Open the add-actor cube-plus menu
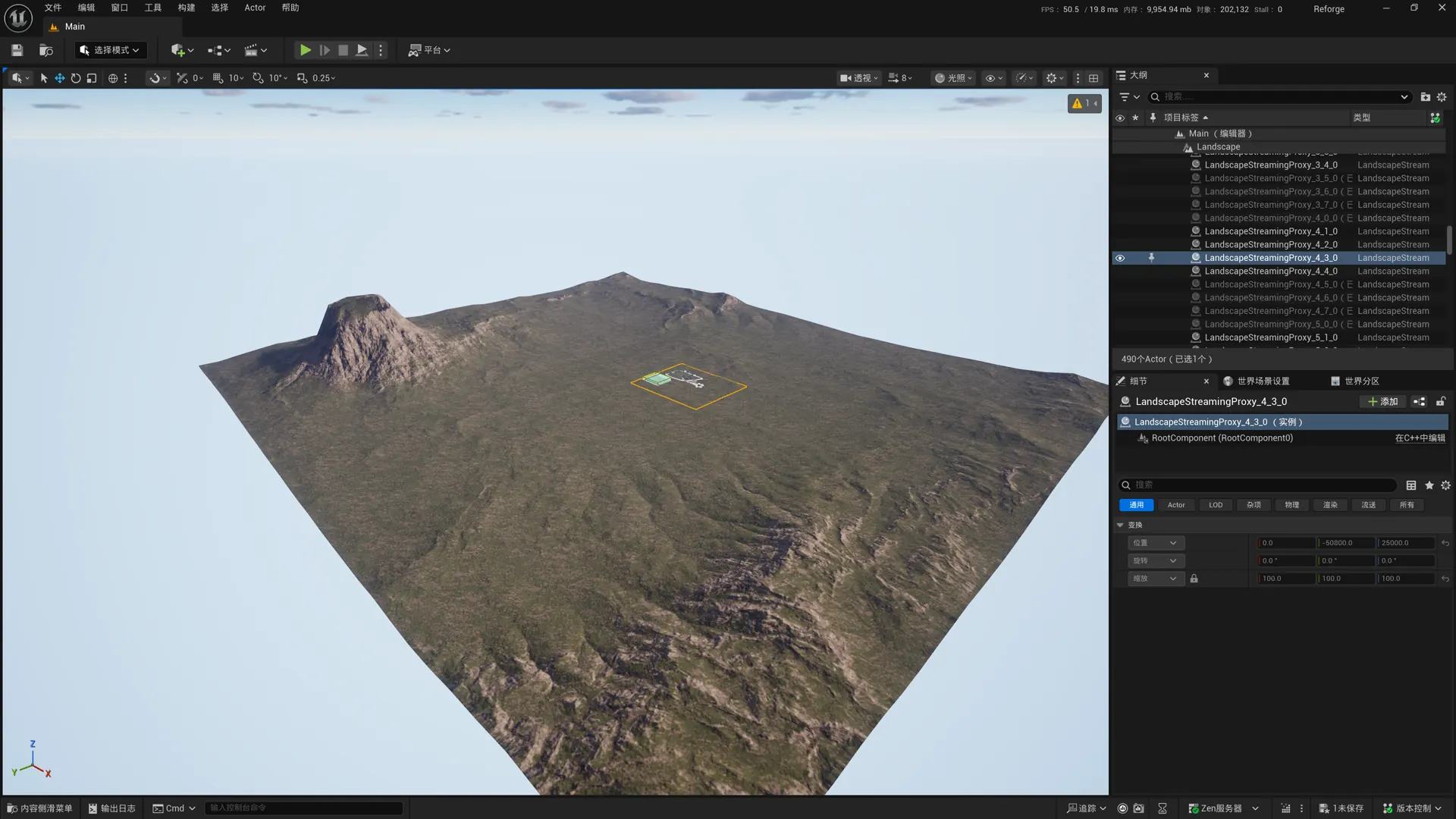Image resolution: width=1456 pixels, height=819 pixels. 182,50
